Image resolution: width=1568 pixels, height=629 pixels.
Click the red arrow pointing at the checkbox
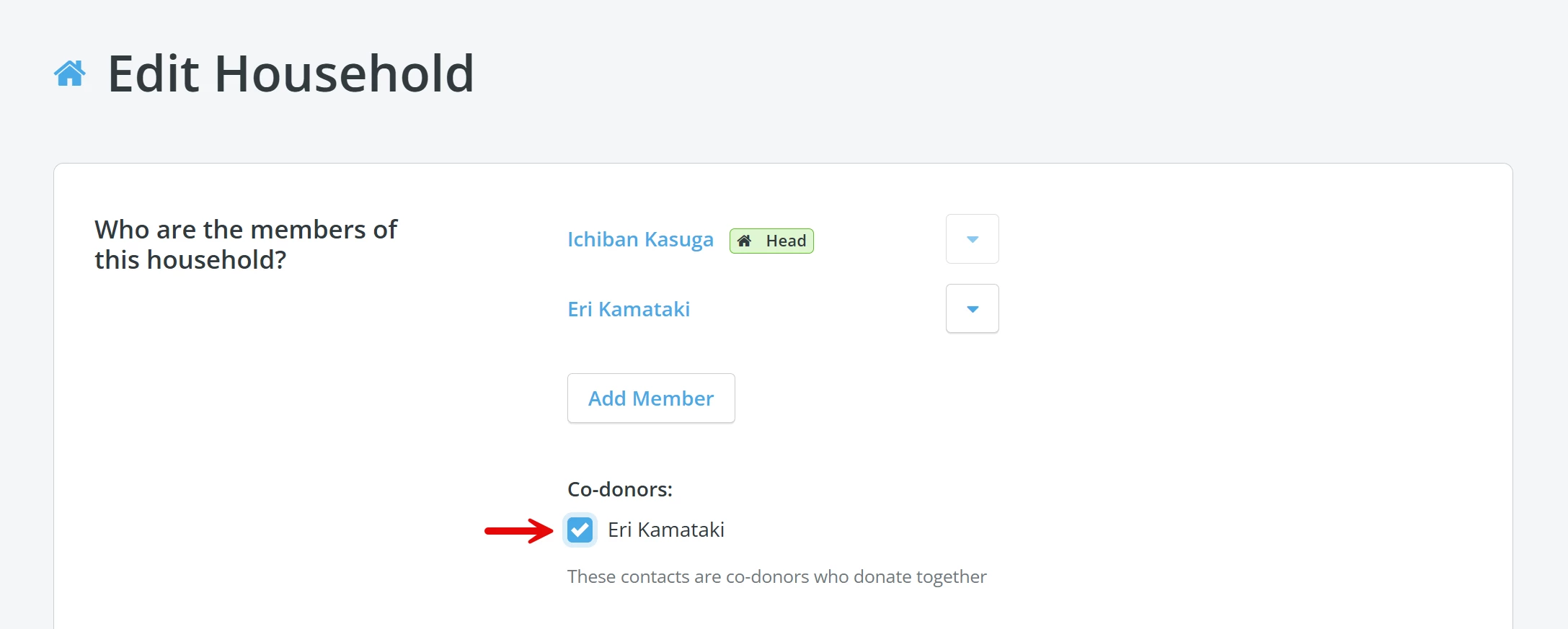pos(519,530)
